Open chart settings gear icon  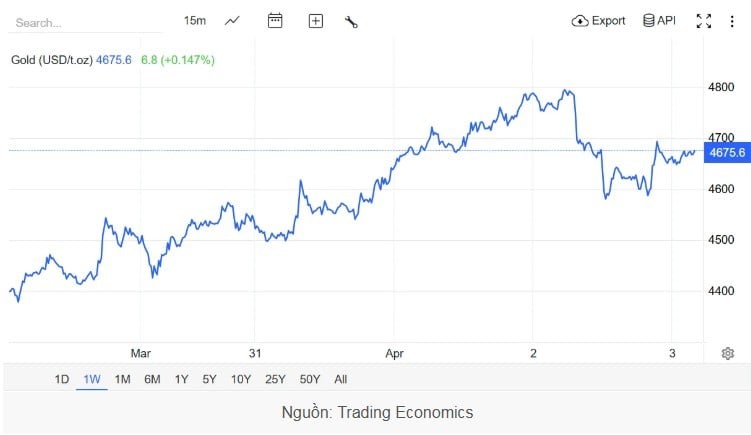[x=728, y=353]
